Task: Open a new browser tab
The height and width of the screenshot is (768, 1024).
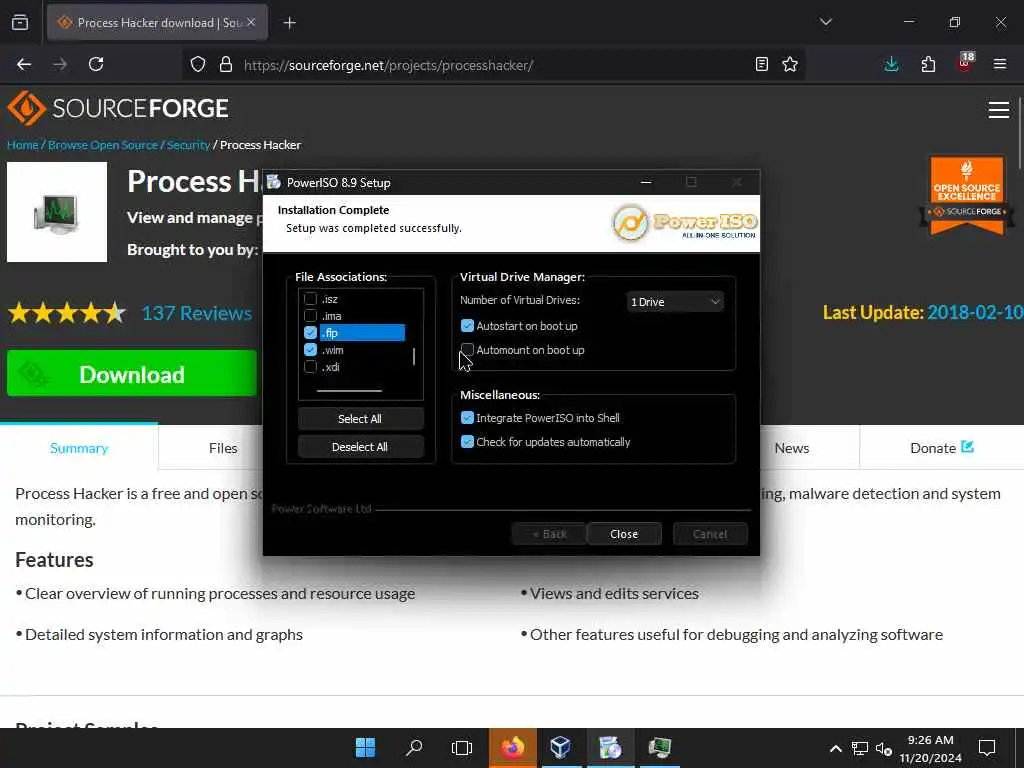Action: [x=290, y=23]
